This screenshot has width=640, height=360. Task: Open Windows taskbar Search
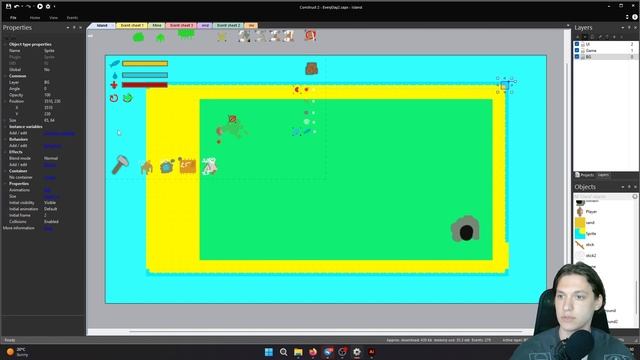(284, 352)
